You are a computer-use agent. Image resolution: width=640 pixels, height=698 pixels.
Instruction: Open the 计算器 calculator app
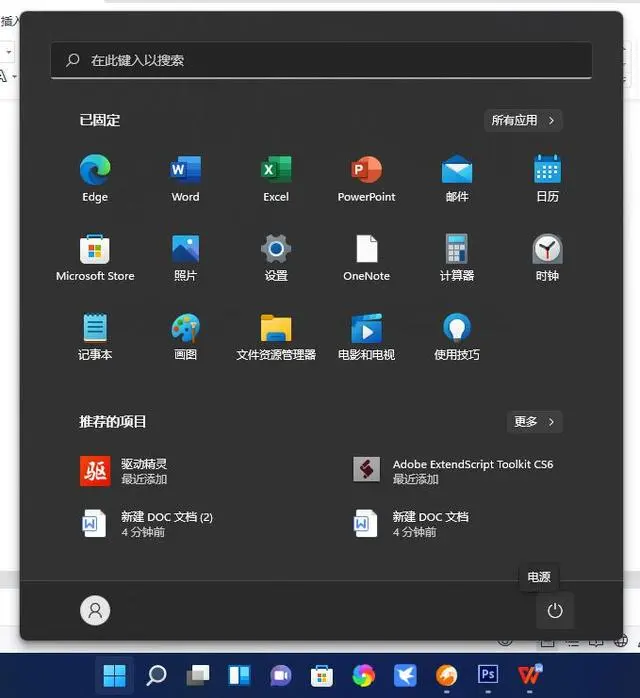(x=457, y=257)
